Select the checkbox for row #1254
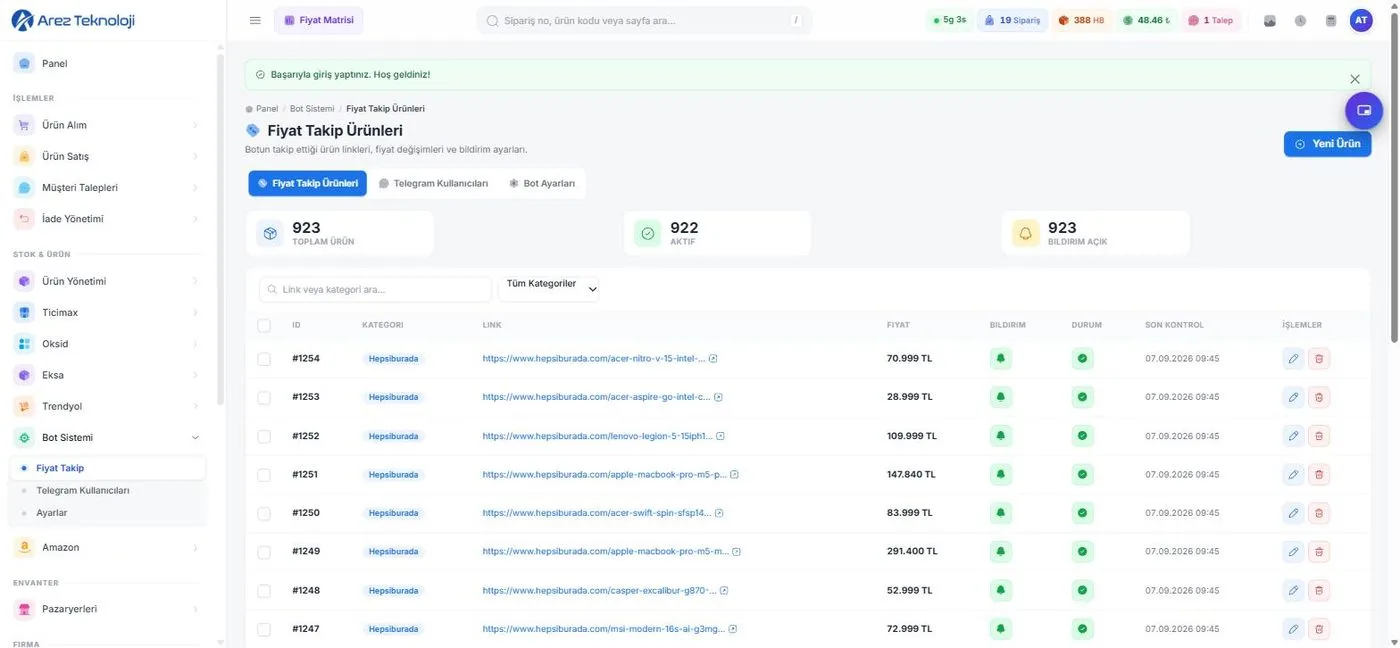Image resolution: width=1400 pixels, height=648 pixels. (x=264, y=358)
